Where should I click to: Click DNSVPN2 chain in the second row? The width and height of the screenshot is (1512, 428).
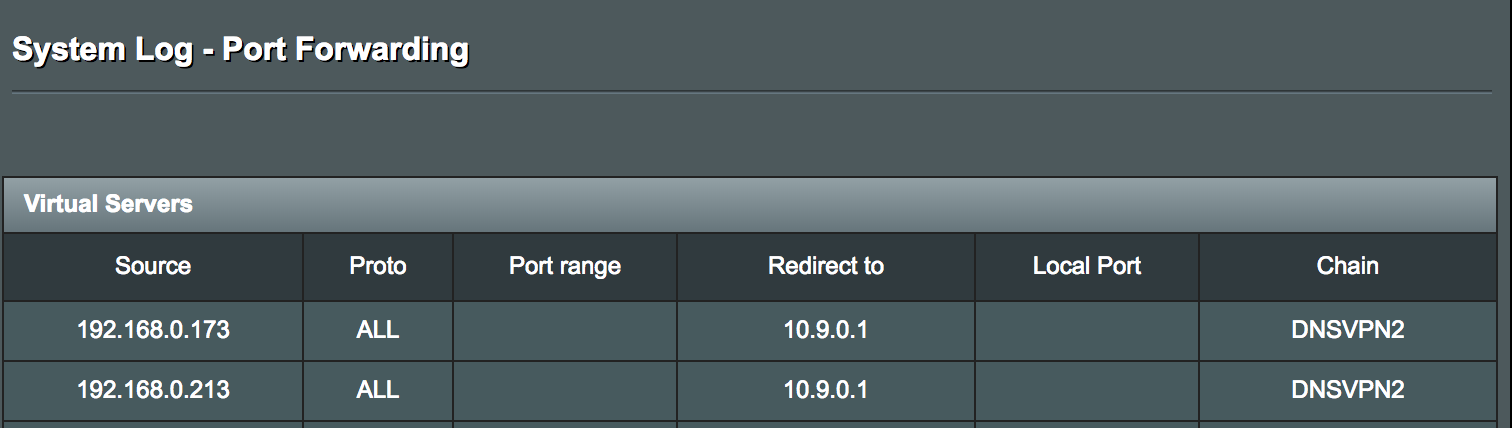(x=1348, y=390)
